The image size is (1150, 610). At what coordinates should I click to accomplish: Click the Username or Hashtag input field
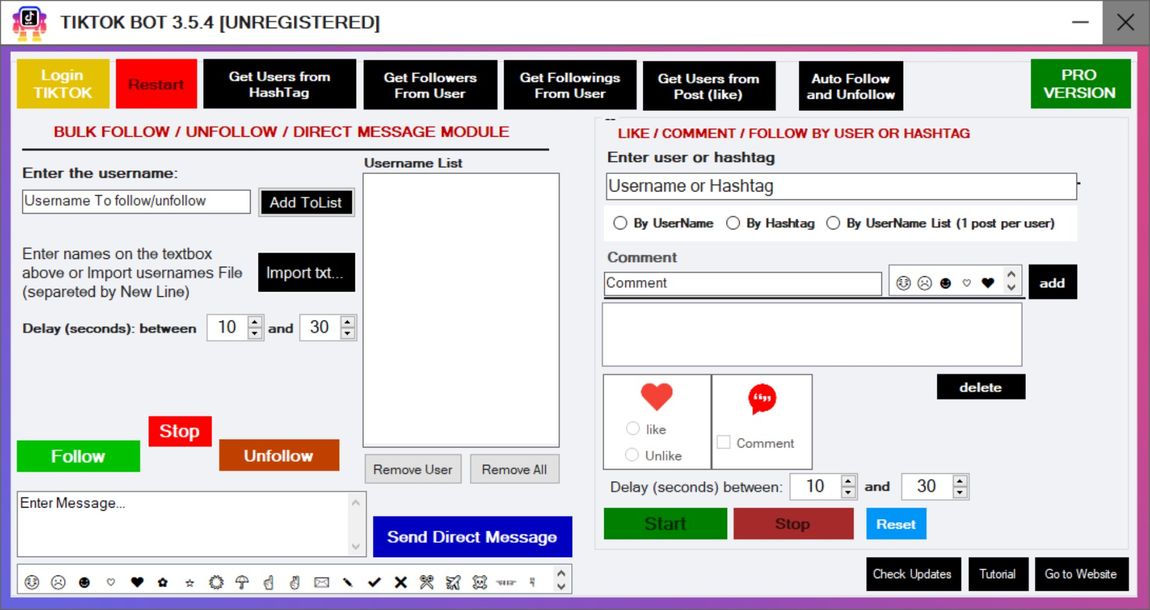(840, 186)
